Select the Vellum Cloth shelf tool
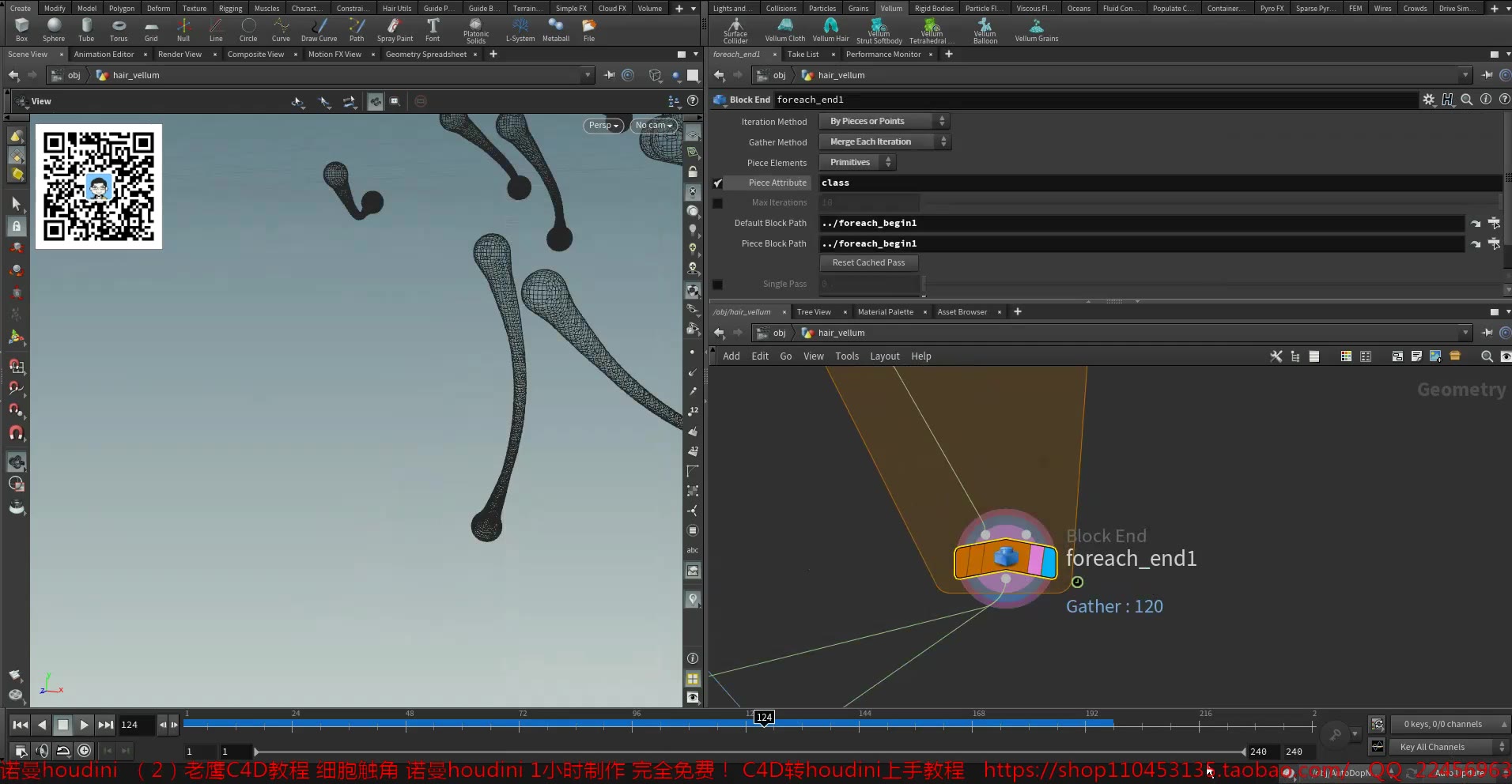1512x784 pixels. [784, 30]
